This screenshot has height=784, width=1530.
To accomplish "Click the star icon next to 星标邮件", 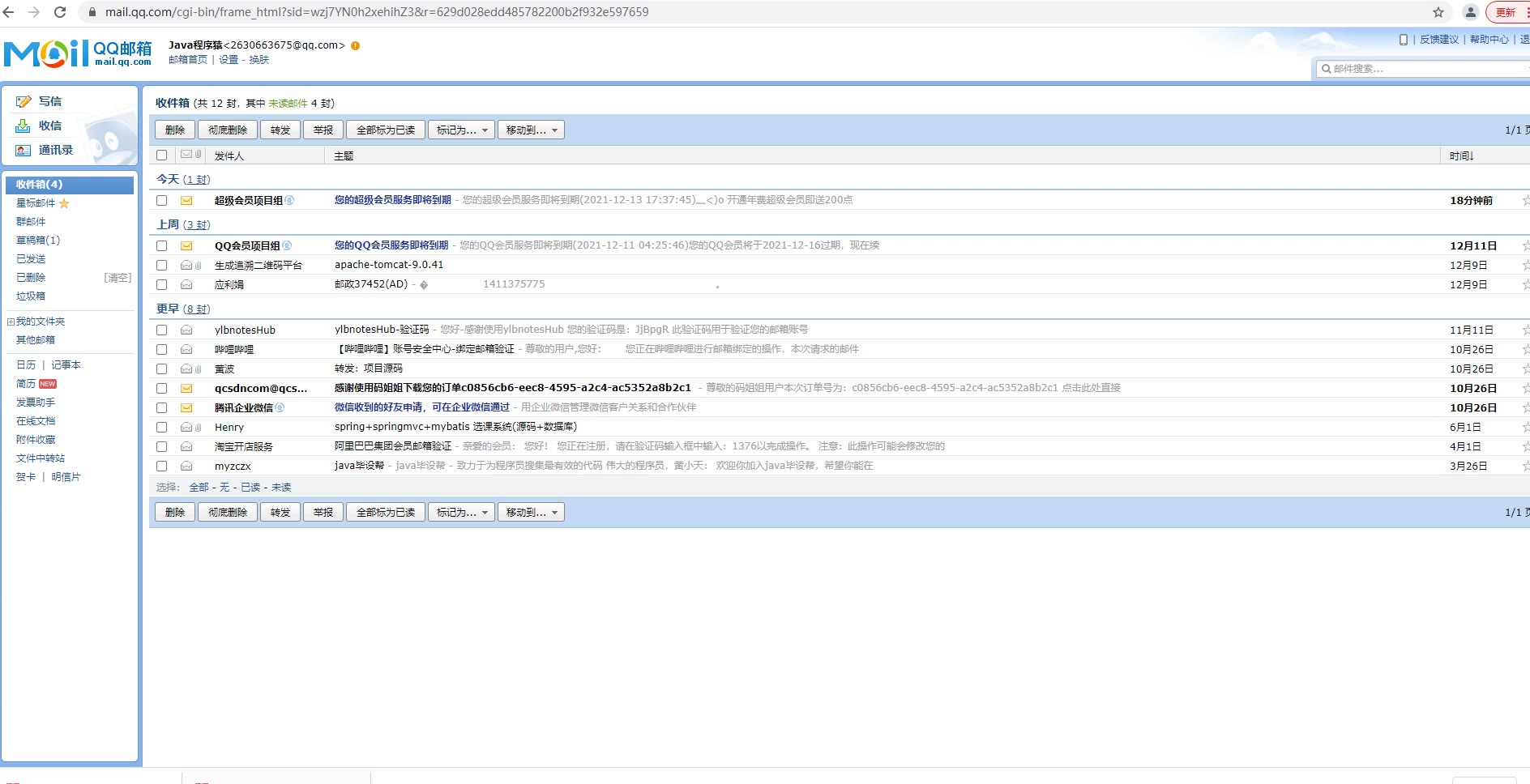I will click(x=64, y=203).
